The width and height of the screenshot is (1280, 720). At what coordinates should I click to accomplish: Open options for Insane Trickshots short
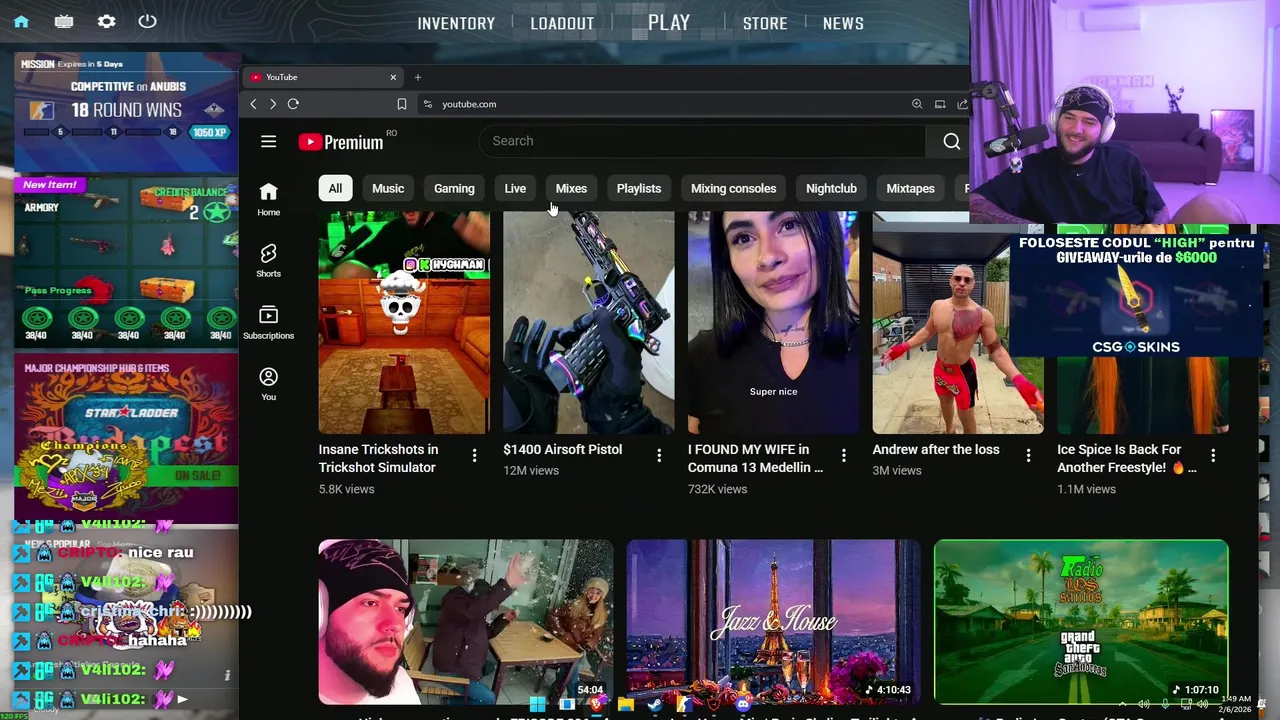[474, 455]
